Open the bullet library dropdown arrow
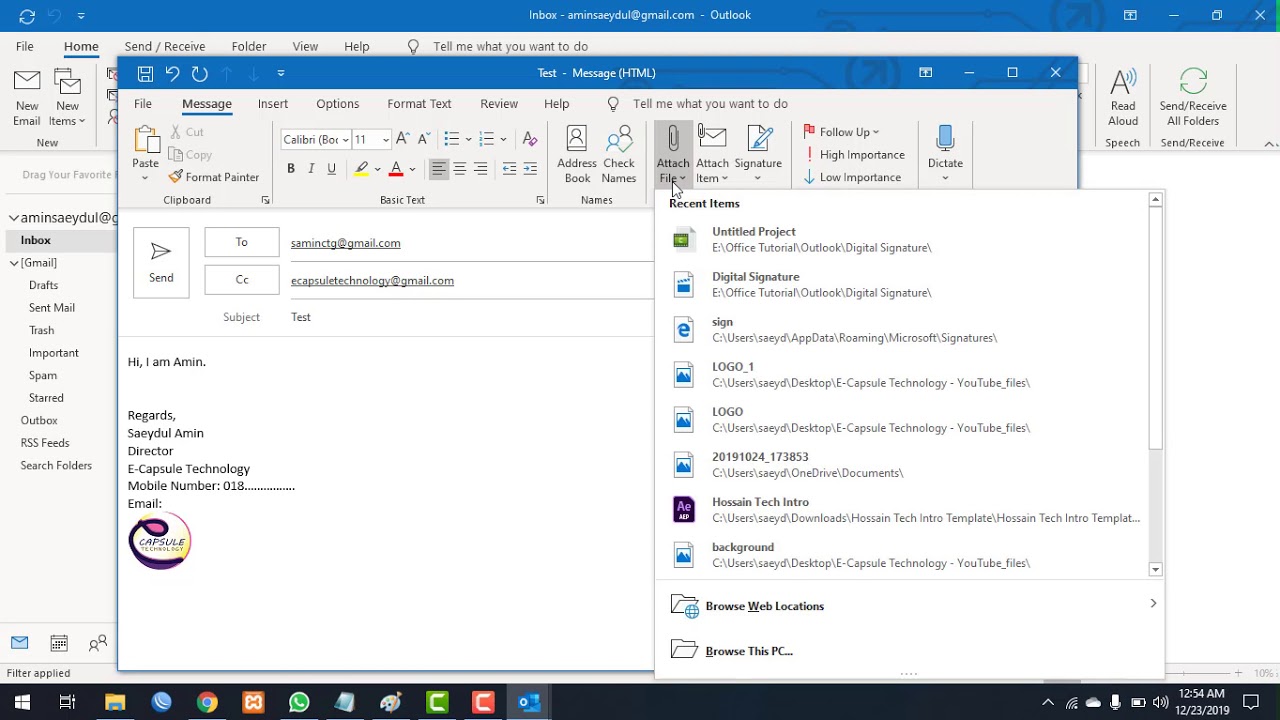Viewport: 1280px width, 720px height. 468,139
